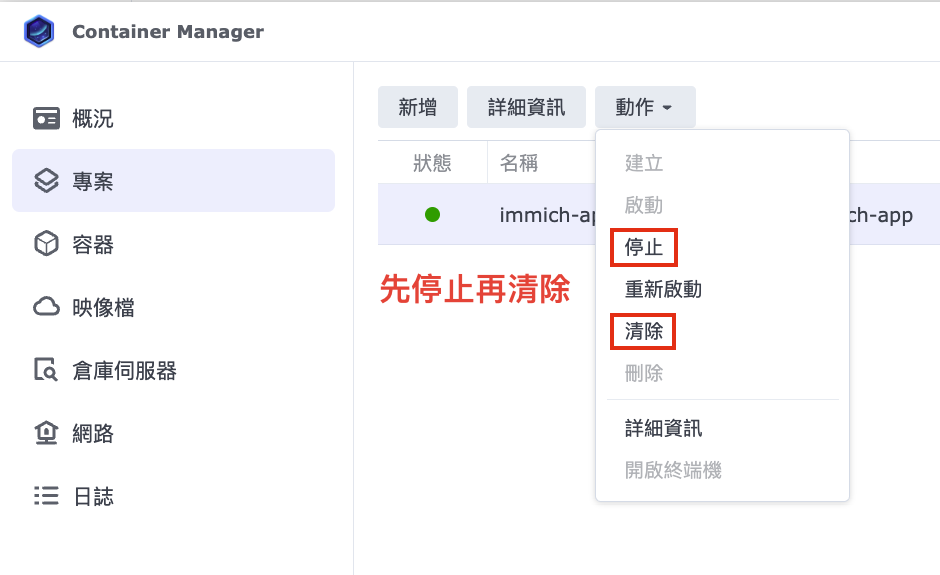Viewport: 940px width, 575px height.
Task: Click the green status dot of immich-app
Action: click(432, 215)
